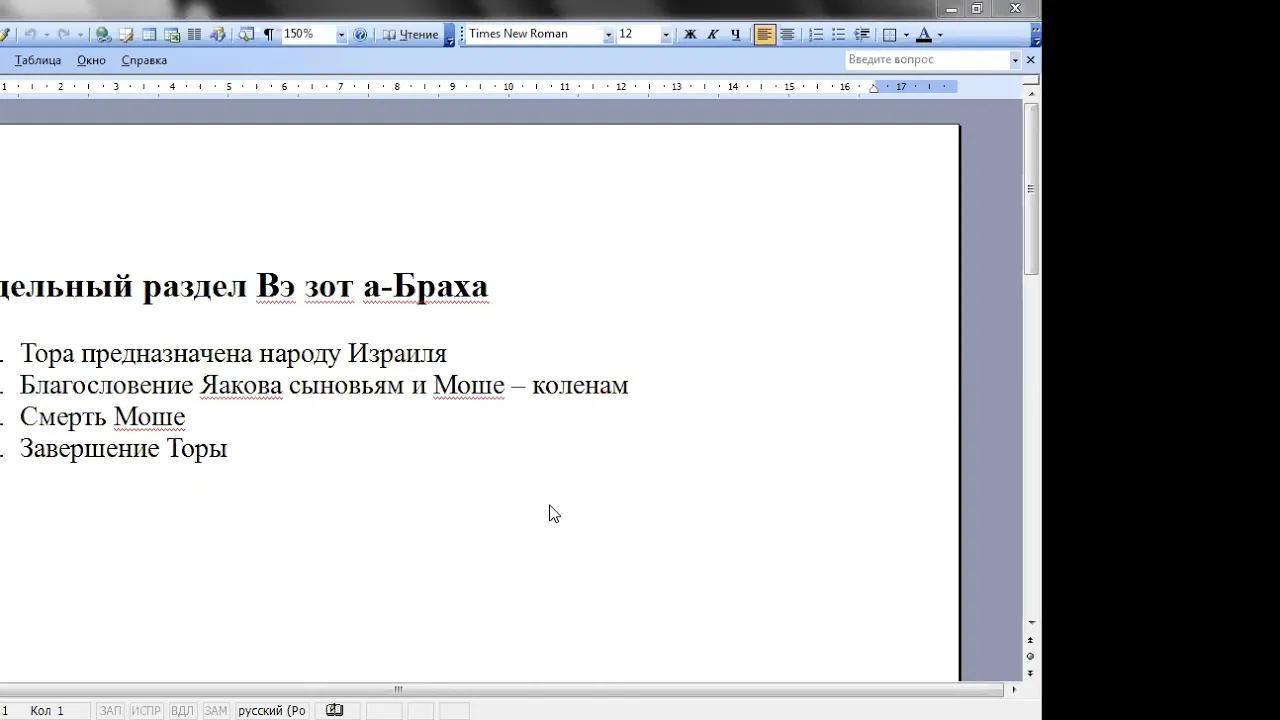Open the help question box dropdown arrow
This screenshot has width=1280, height=720.
[x=1015, y=60]
